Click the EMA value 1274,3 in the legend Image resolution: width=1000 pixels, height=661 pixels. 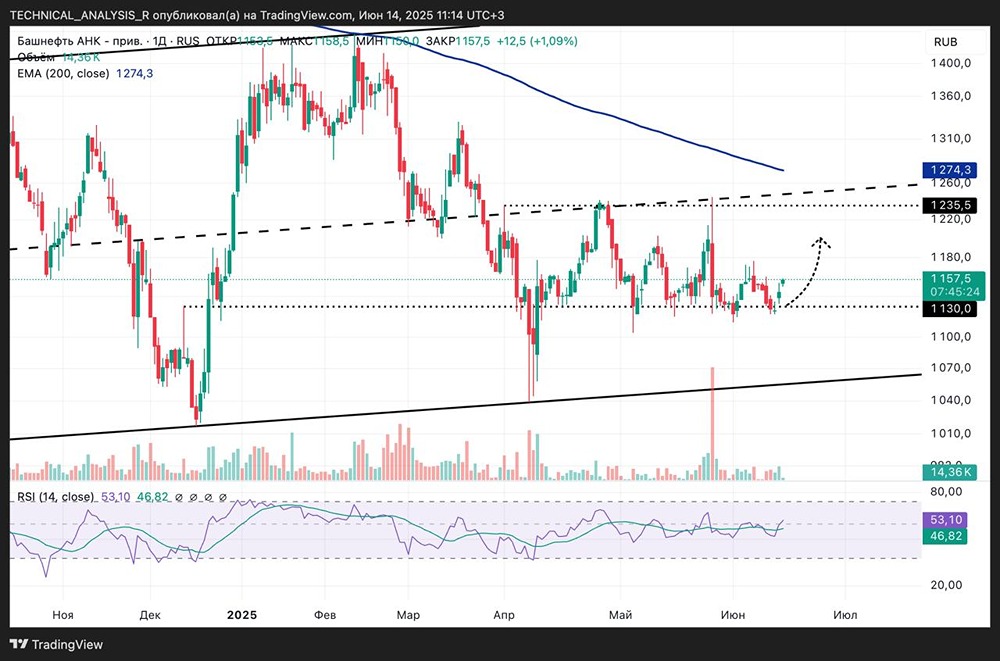[134, 73]
